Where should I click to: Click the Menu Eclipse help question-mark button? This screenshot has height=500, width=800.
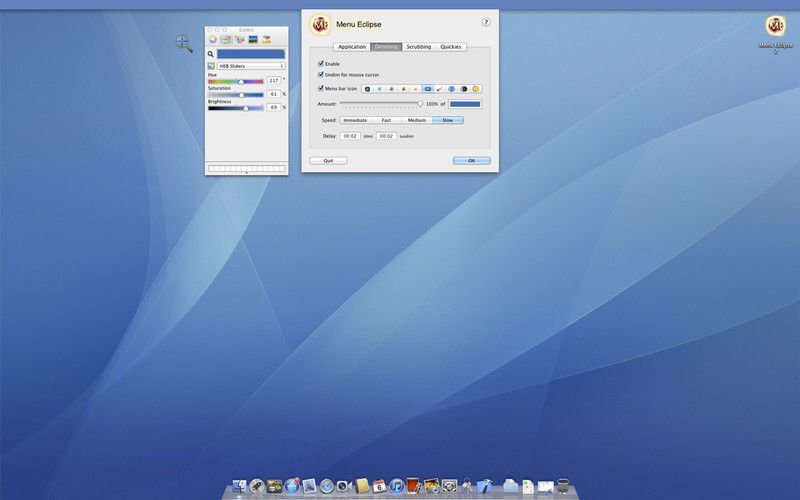486,22
